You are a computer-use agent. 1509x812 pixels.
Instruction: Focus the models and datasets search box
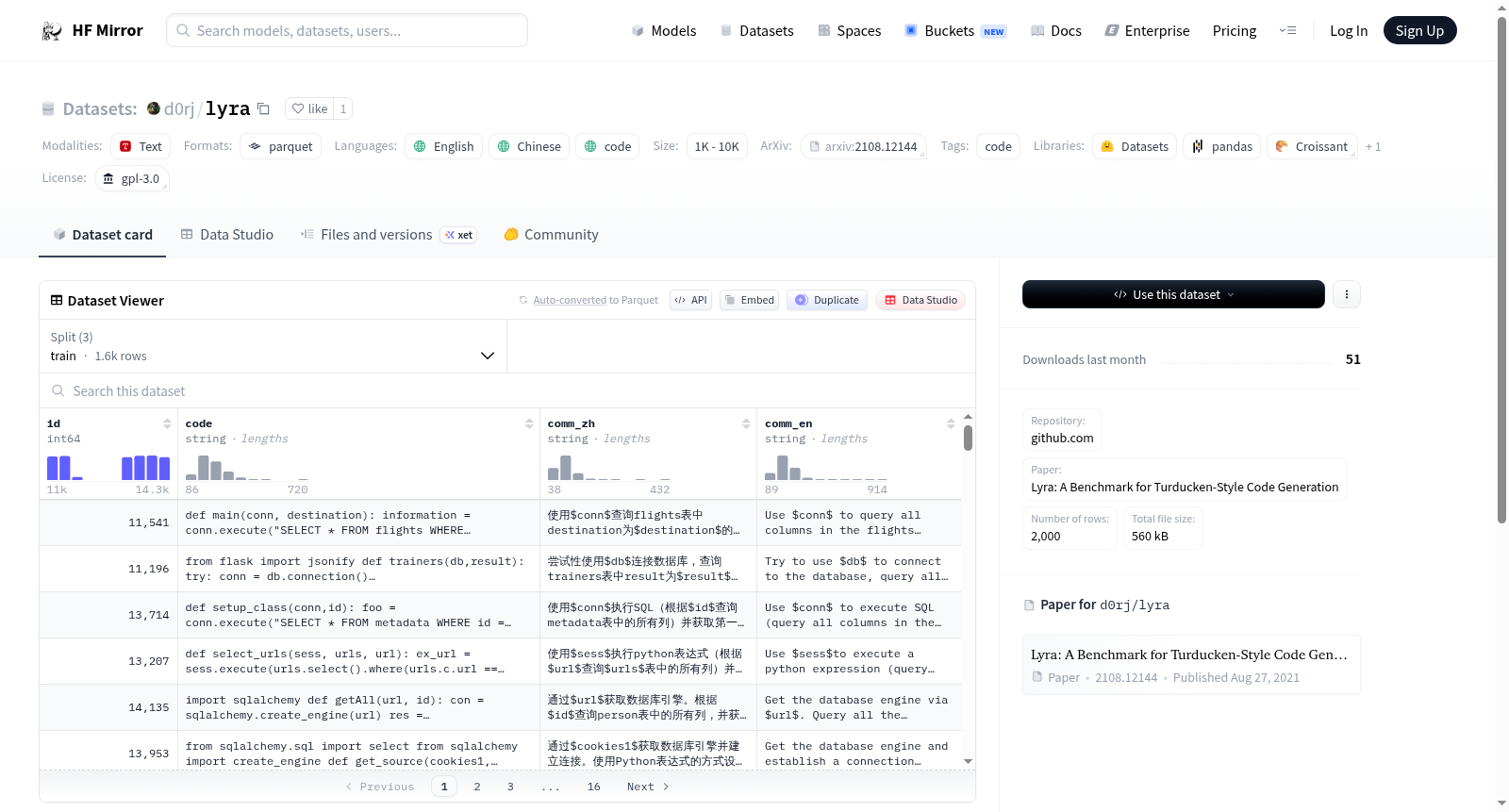click(347, 30)
